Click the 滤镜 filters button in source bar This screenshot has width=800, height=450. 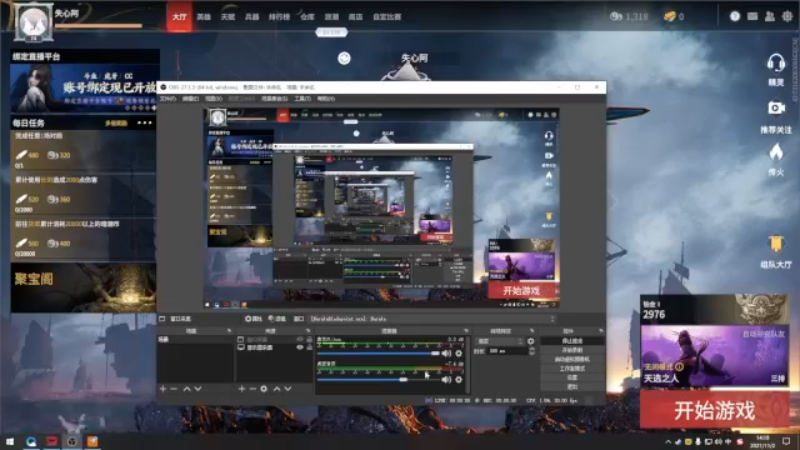tap(277, 319)
